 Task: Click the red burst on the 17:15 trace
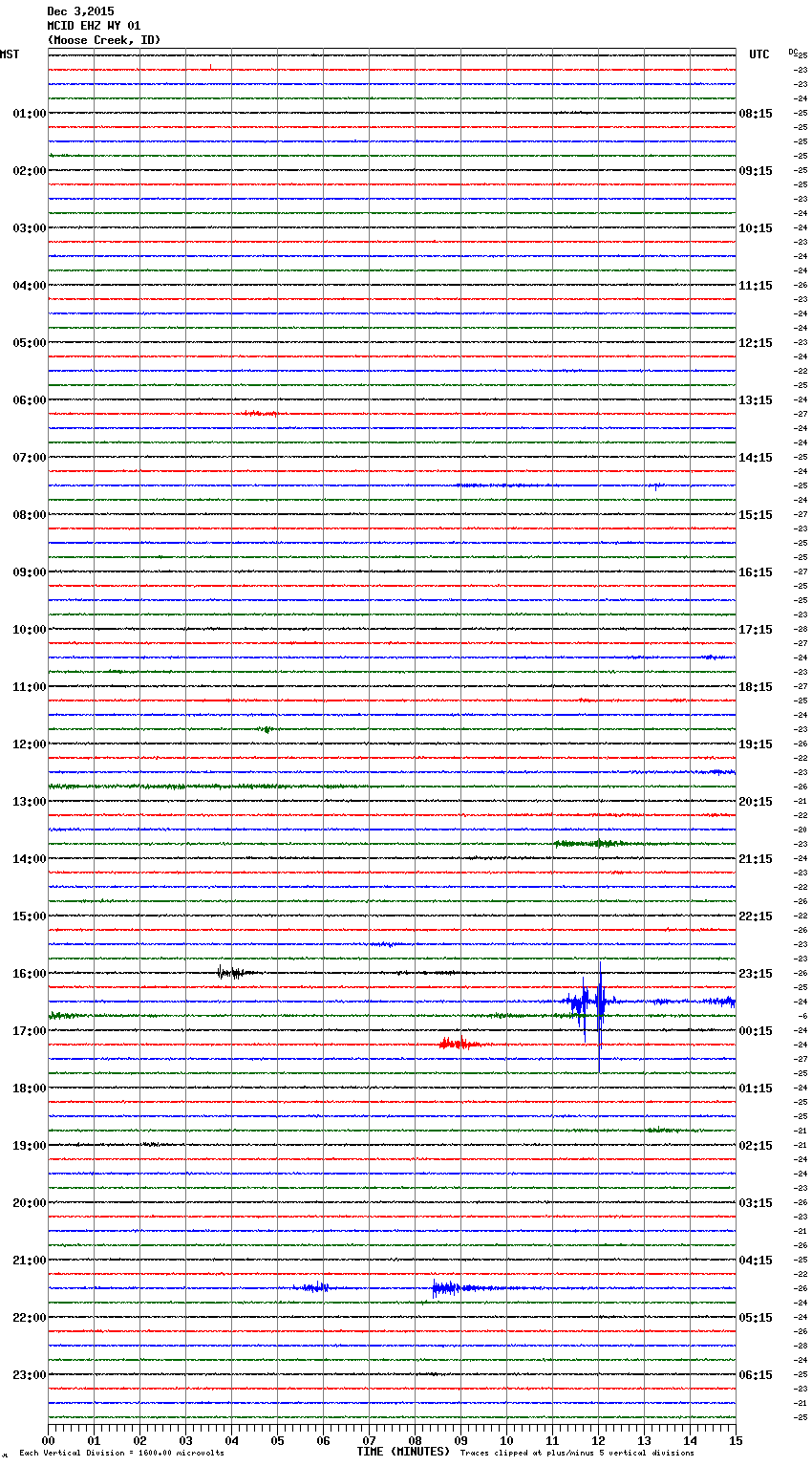pos(459,1044)
